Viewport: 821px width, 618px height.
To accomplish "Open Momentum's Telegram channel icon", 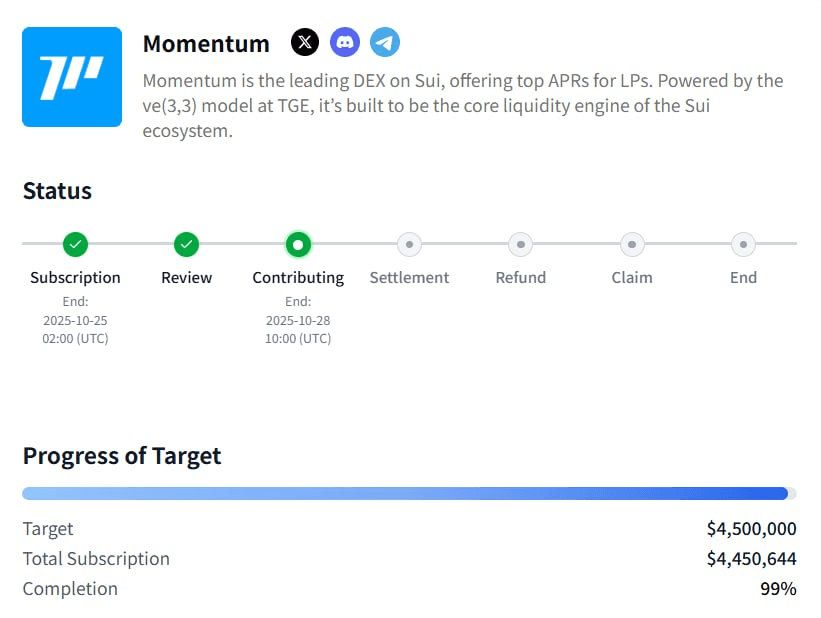I will pyautogui.click(x=385, y=42).
